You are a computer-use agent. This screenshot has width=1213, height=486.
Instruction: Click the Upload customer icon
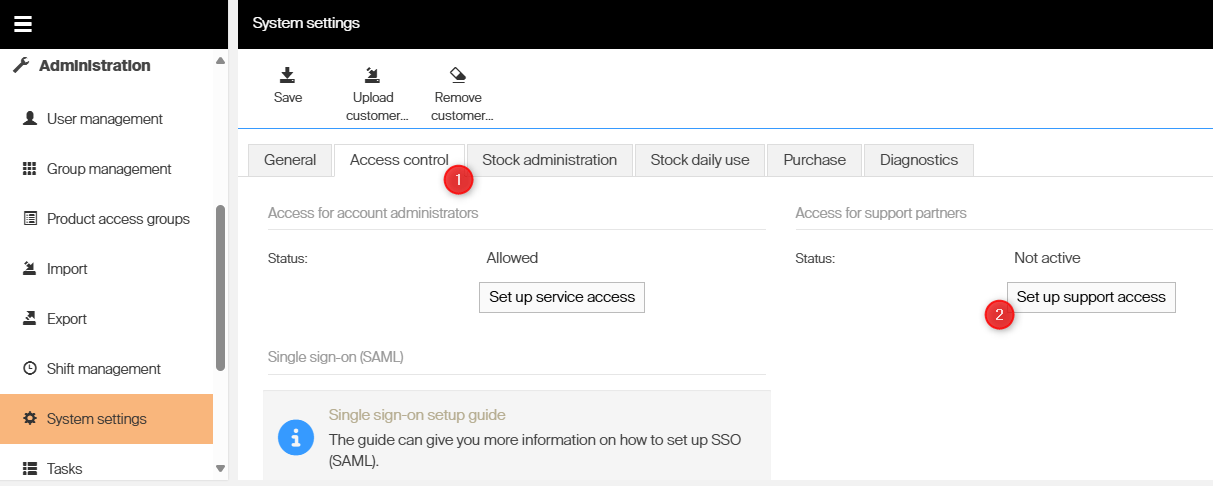[372, 75]
